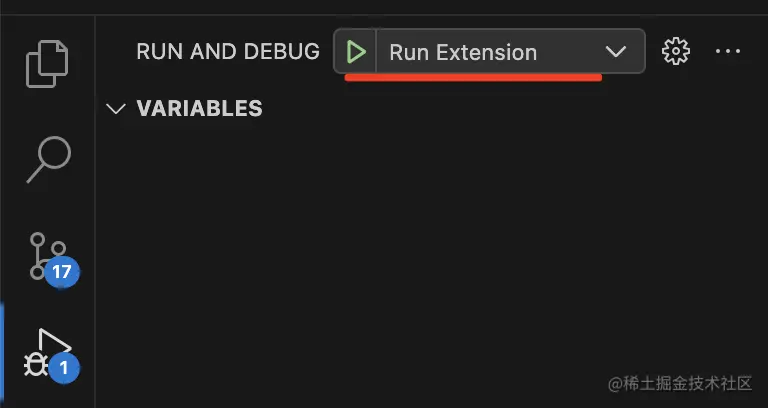Click the debug badge showing 1

[64, 368]
